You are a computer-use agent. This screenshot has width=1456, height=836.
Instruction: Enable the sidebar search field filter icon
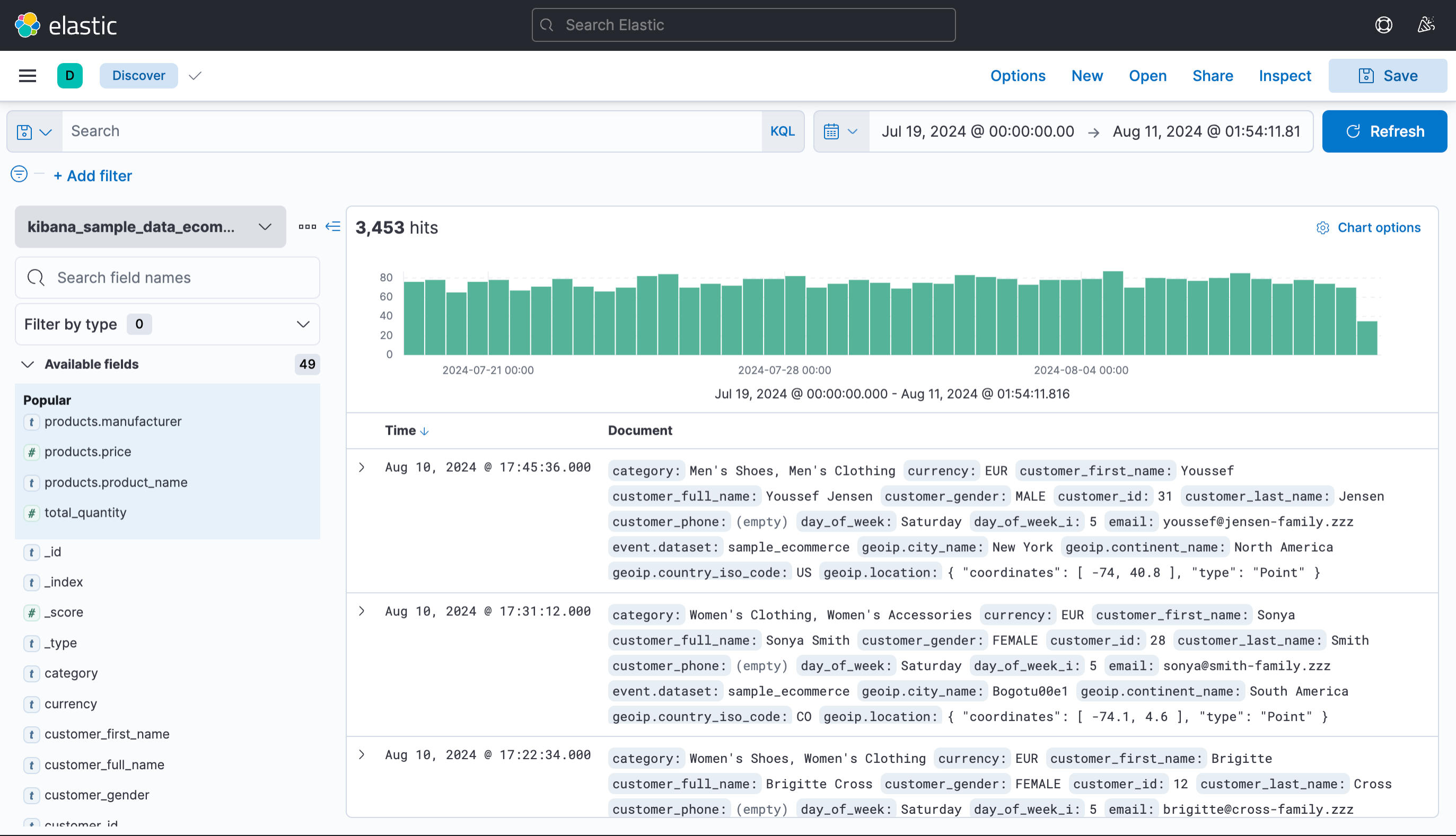(x=37, y=278)
